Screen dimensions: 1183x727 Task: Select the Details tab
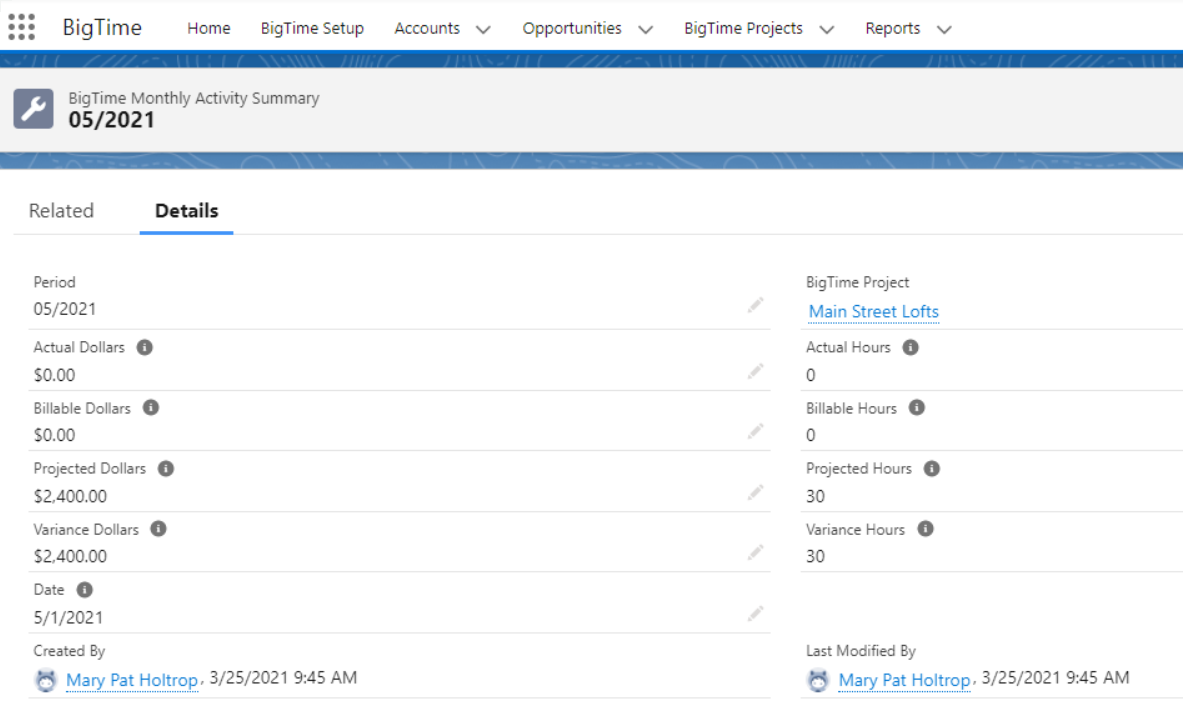point(186,210)
